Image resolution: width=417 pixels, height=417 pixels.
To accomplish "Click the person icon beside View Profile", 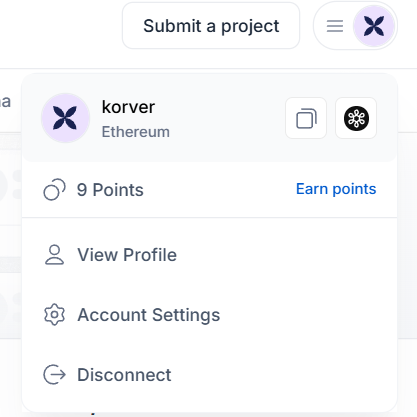I will (x=54, y=255).
